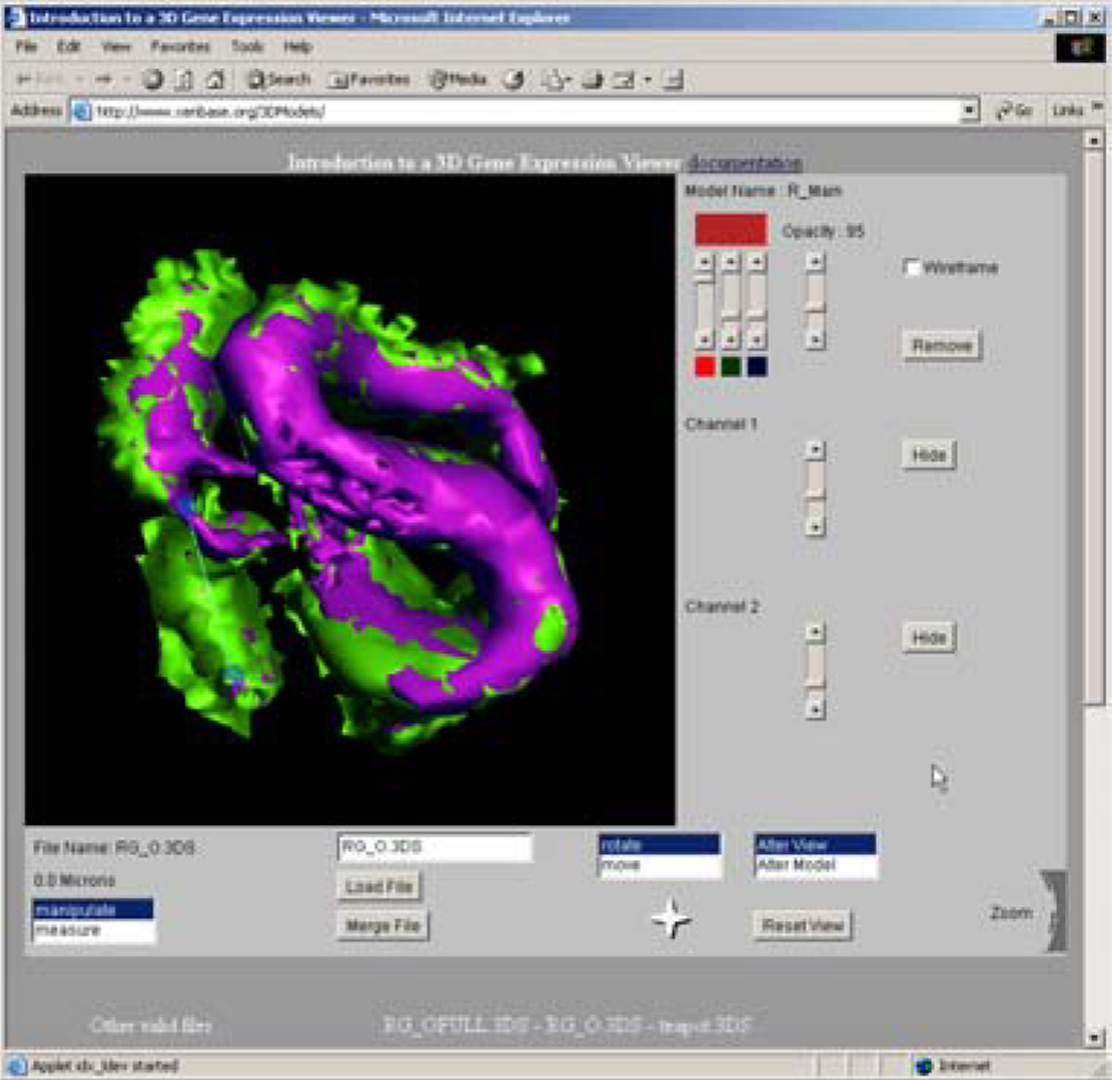Choose 'Alter Model' in the list

point(815,866)
